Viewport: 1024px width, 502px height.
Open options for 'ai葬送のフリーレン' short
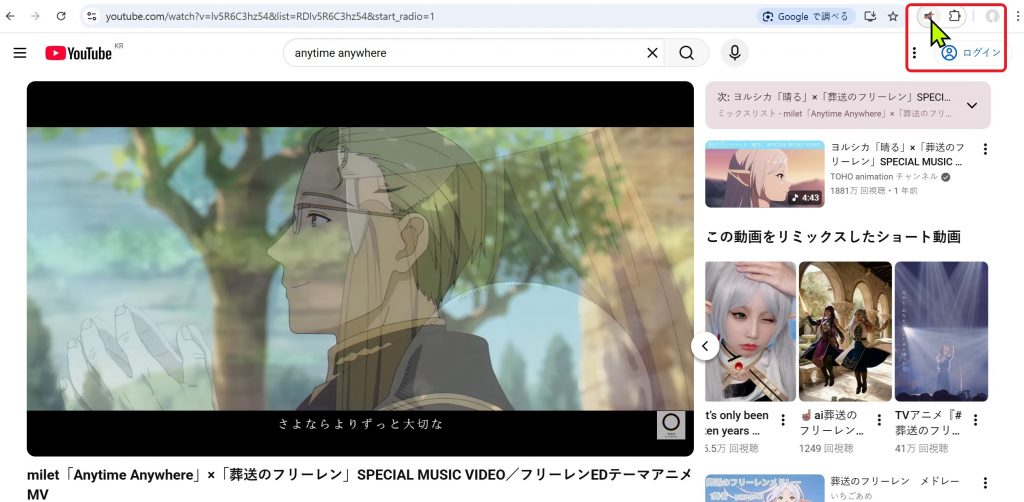(x=879, y=420)
